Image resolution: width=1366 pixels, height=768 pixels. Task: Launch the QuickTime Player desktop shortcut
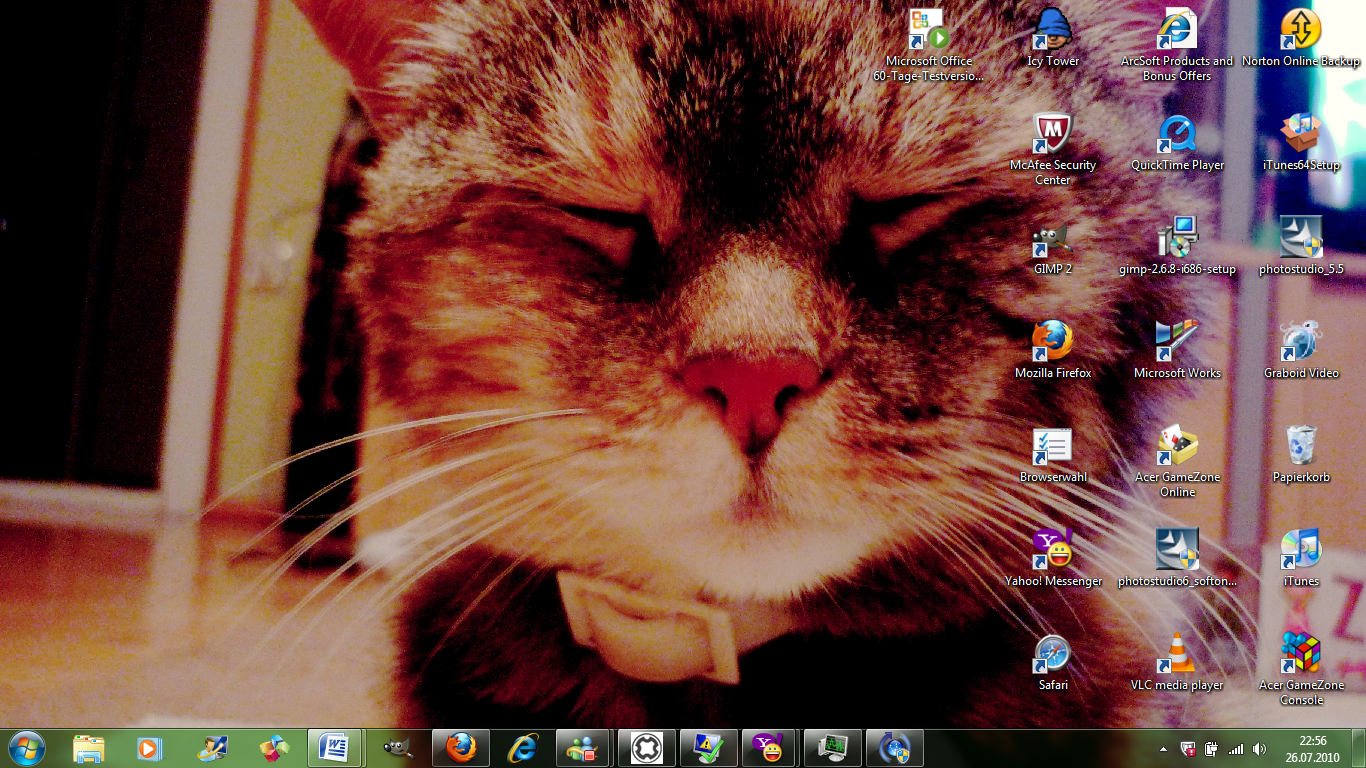(x=1177, y=144)
